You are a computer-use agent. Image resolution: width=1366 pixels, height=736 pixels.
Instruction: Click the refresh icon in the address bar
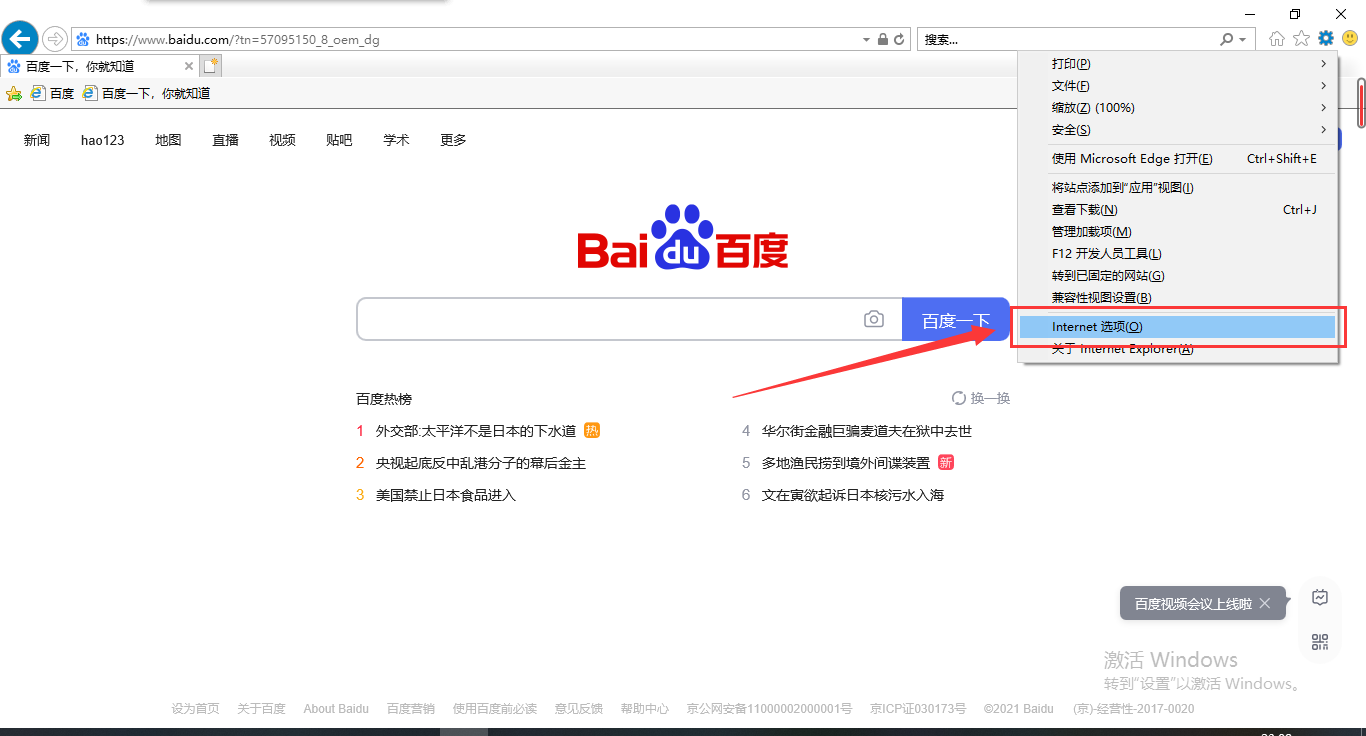(901, 38)
